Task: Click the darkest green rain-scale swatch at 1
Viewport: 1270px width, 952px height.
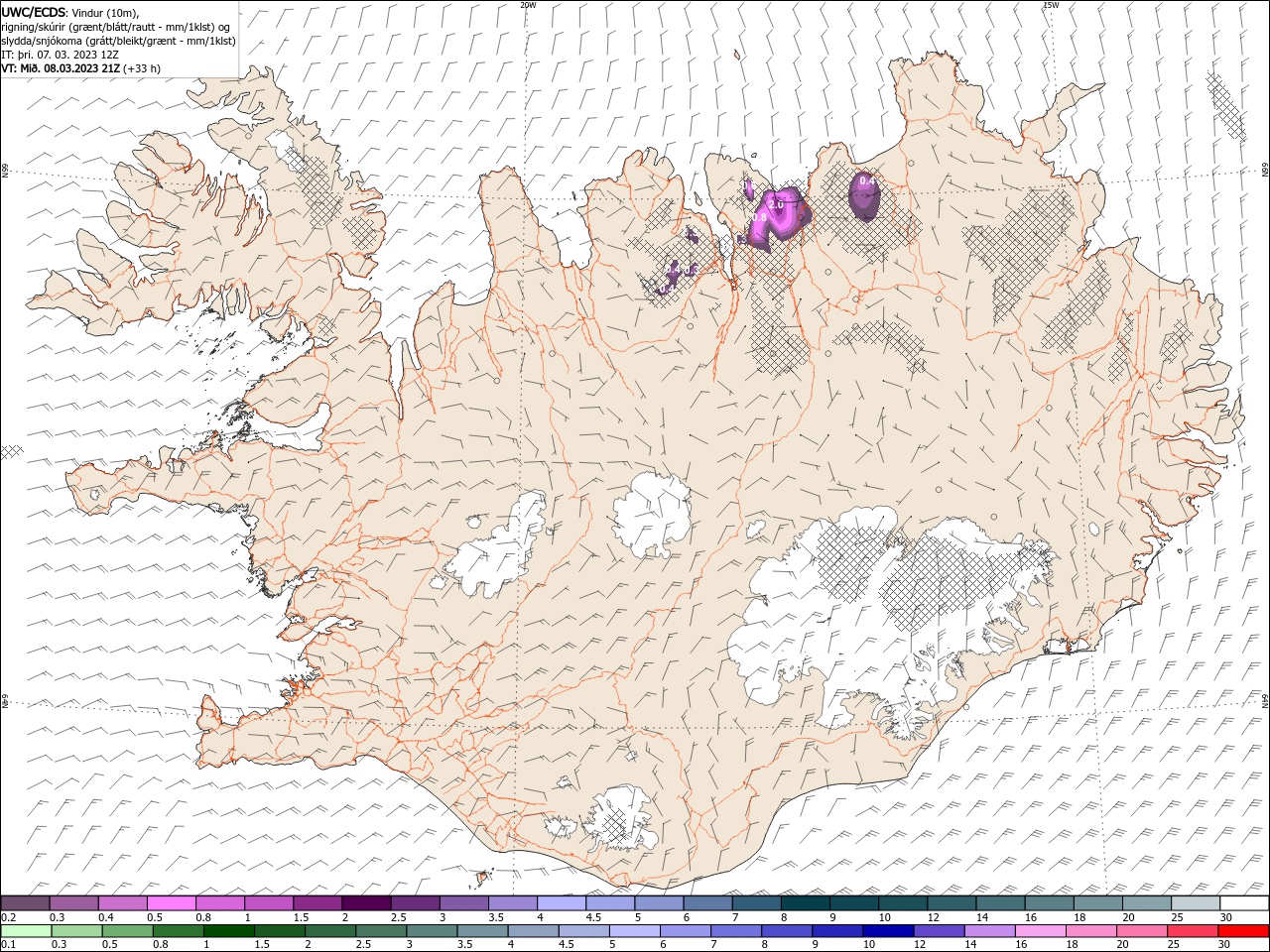Action: 228,931
